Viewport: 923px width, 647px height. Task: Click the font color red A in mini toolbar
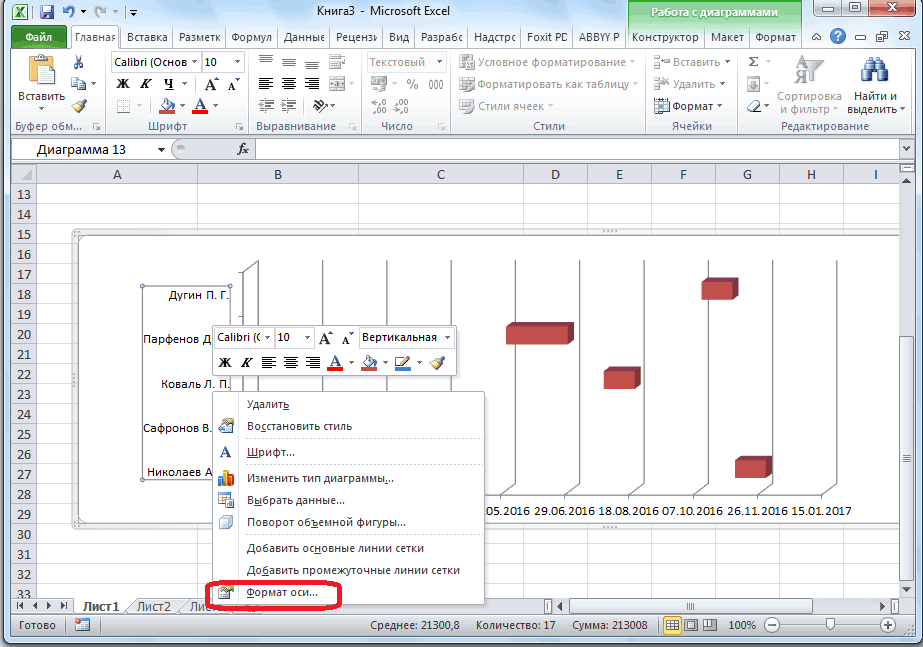point(336,362)
